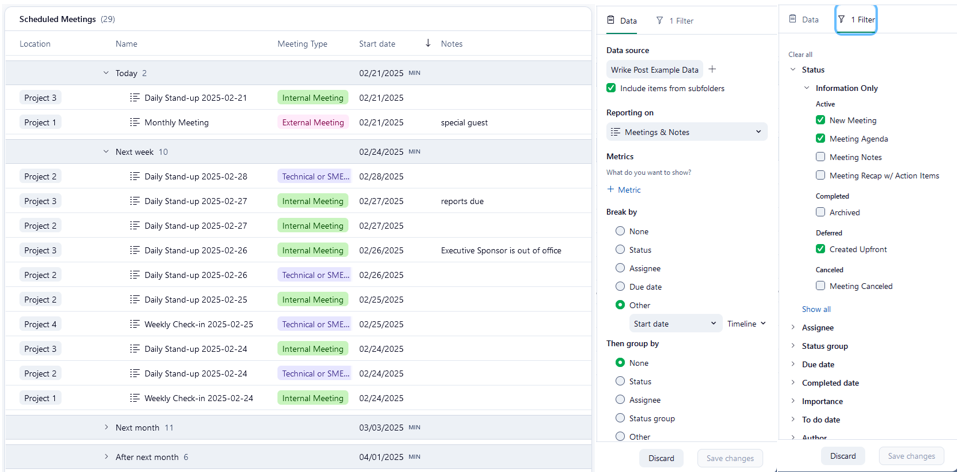This screenshot has width=962, height=474.
Task: Uncheck the New Meeting status filter
Action: pos(820,120)
